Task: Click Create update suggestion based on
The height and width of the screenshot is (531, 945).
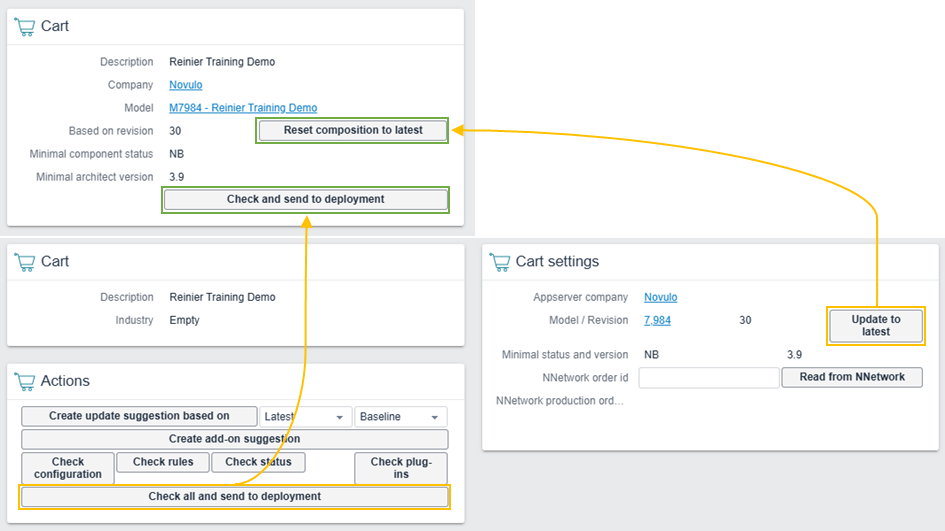Action: pyautogui.click(x=139, y=417)
